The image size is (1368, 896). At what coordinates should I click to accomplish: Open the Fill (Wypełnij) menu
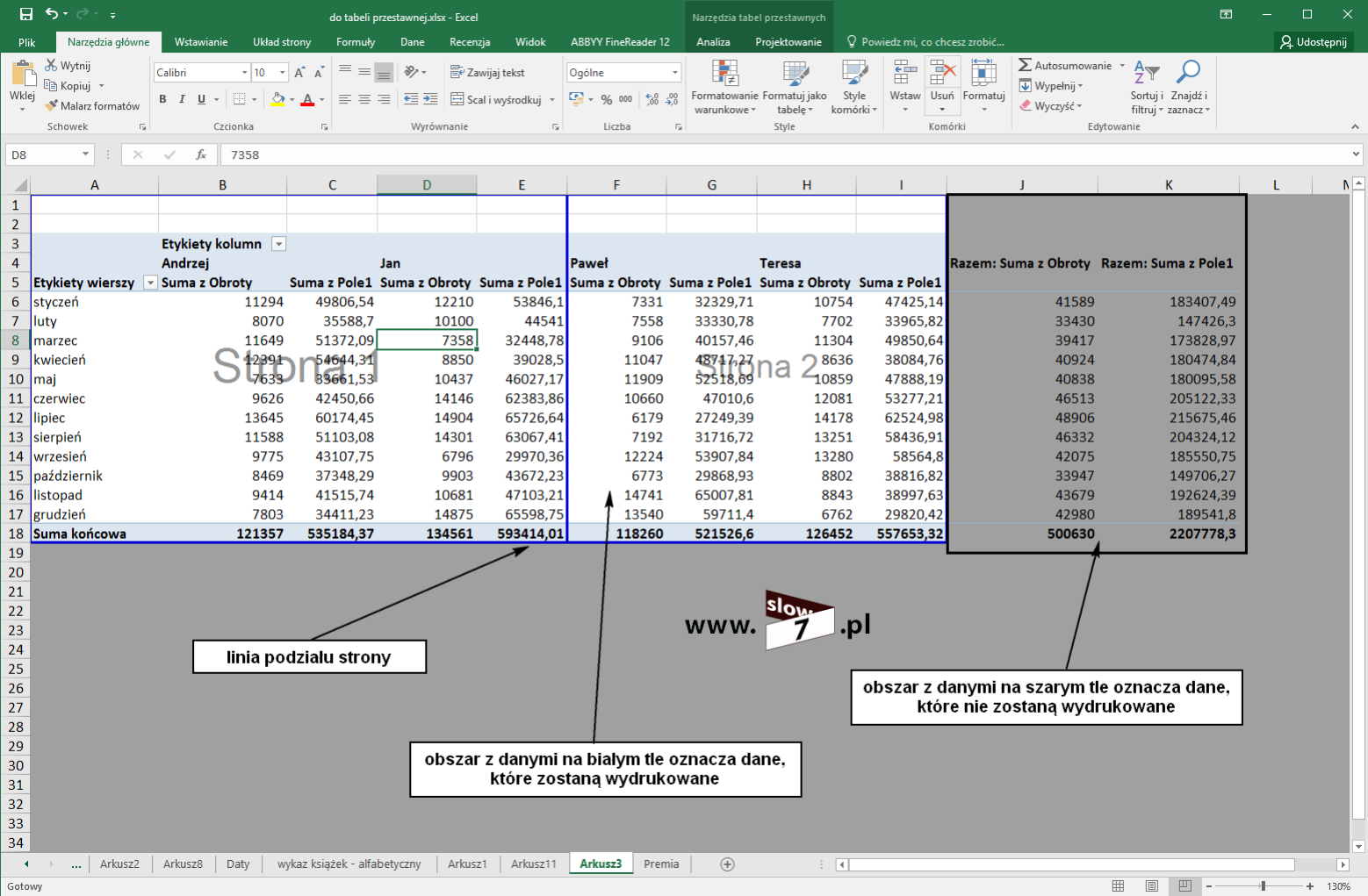(1051, 86)
